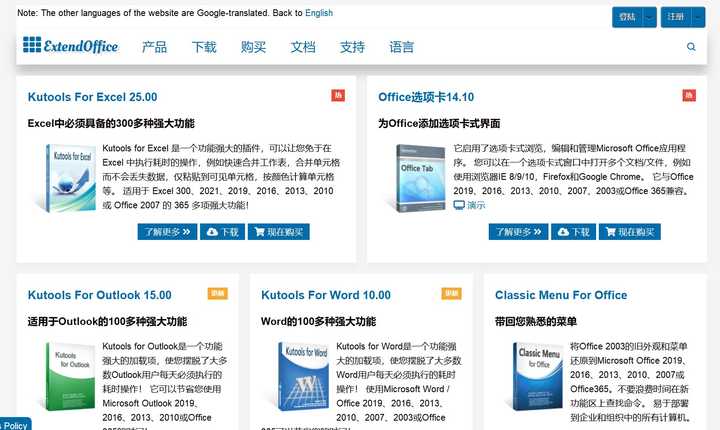The image size is (720, 430).
Task: Click heading 适用于Outlook的100多种强大功能
Action: (x=107, y=321)
